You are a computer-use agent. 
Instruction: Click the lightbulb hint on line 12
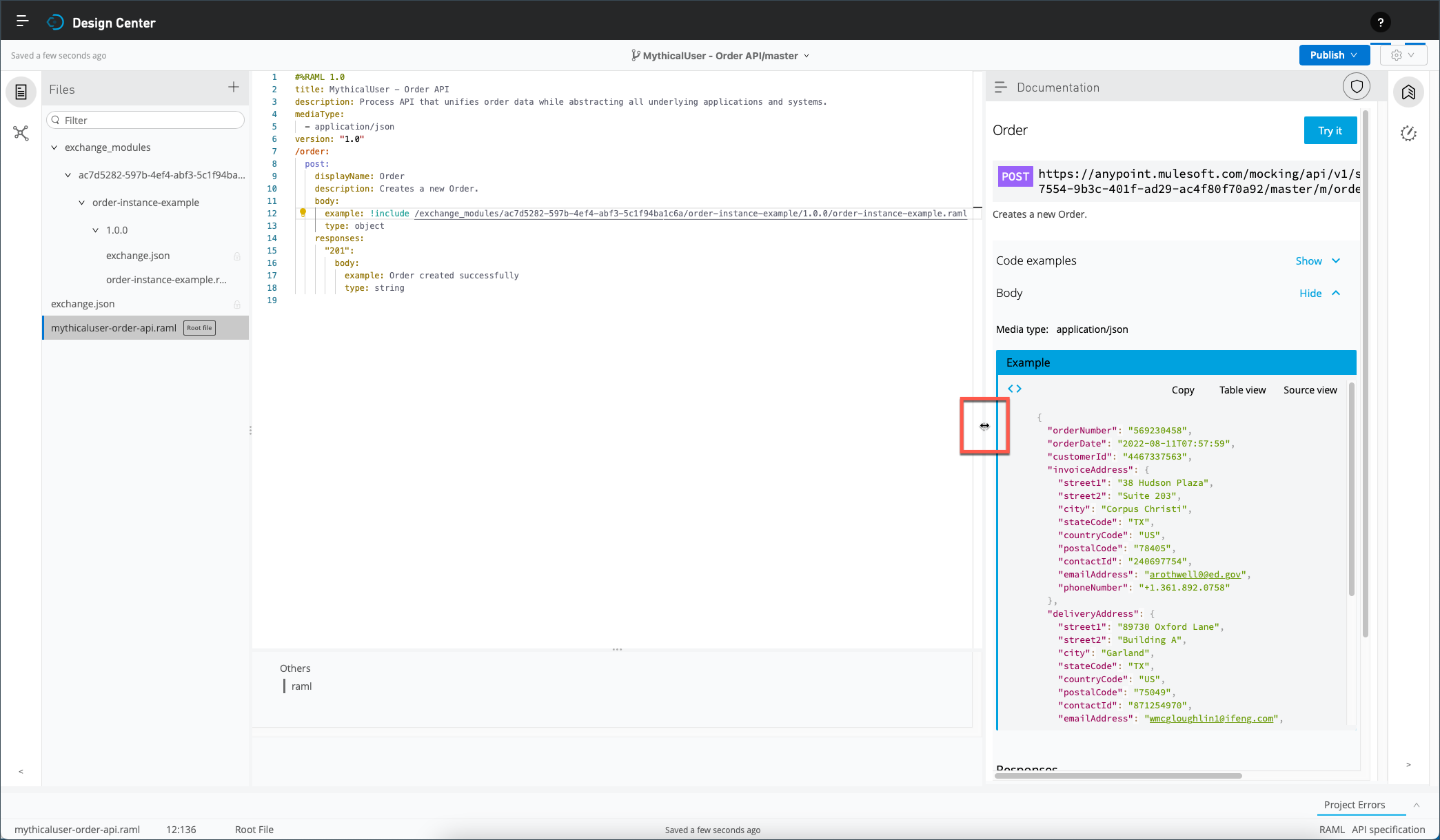click(303, 213)
